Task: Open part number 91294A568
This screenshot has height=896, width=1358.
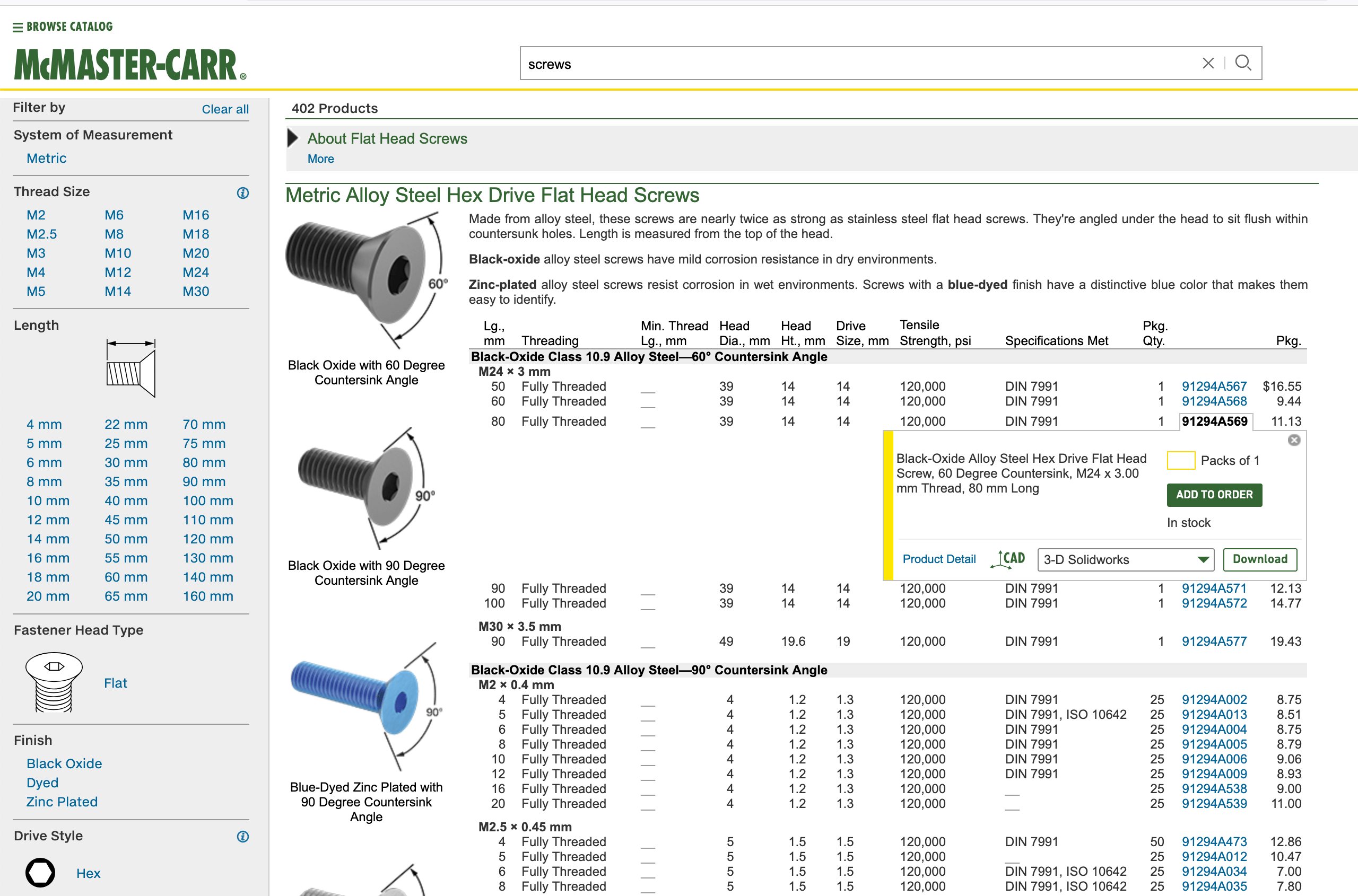Action: (x=1214, y=401)
